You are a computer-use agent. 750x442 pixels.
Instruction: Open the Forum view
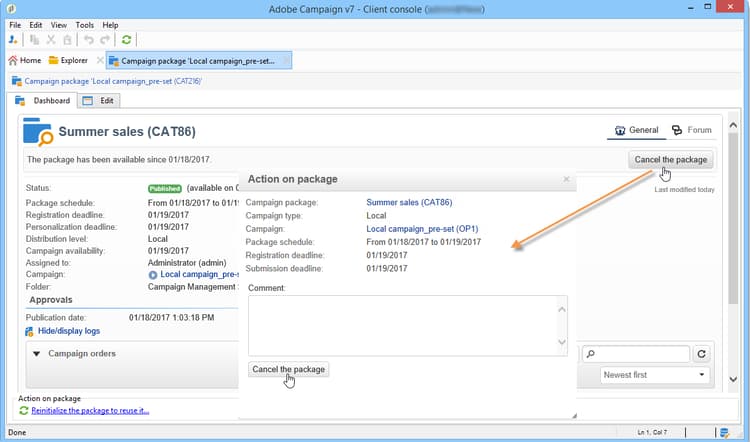click(691, 130)
